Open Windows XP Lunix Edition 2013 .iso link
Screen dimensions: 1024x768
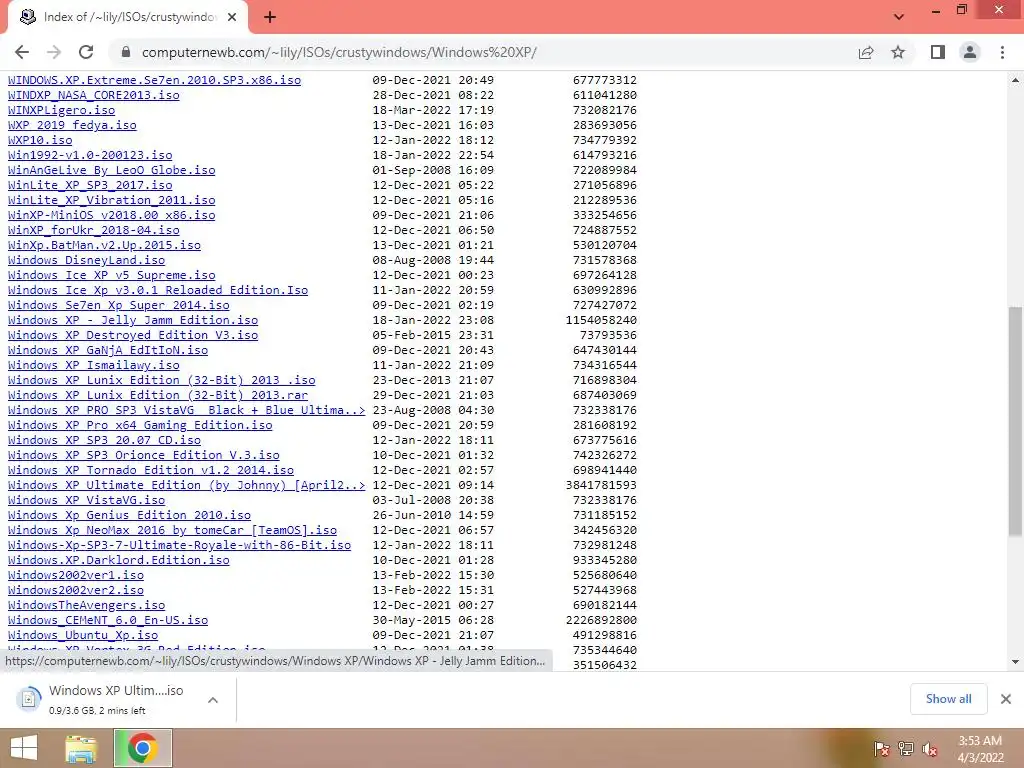[x=161, y=380]
